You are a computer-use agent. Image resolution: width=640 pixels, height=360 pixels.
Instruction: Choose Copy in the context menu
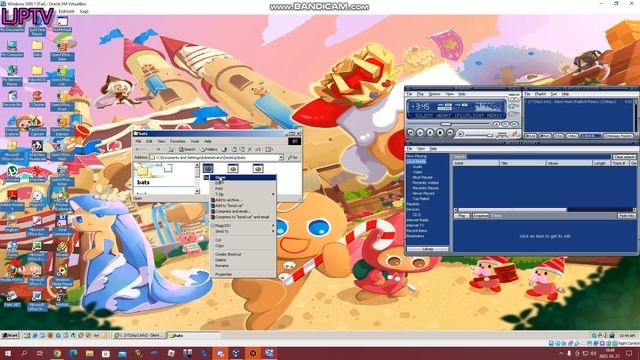243,246
